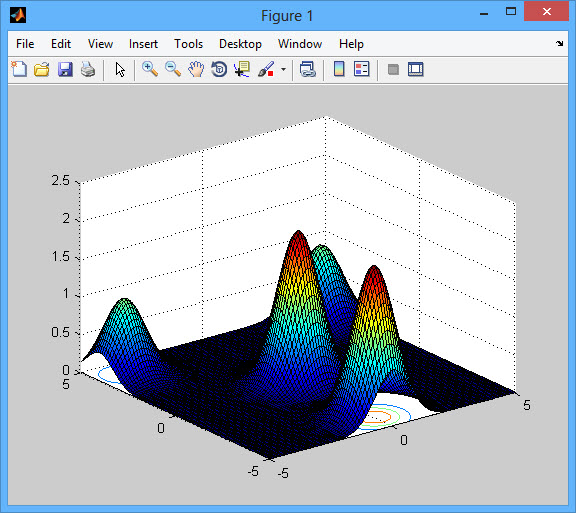Show plot tools and dock figure
The width and height of the screenshot is (576, 513).
[x=416, y=69]
